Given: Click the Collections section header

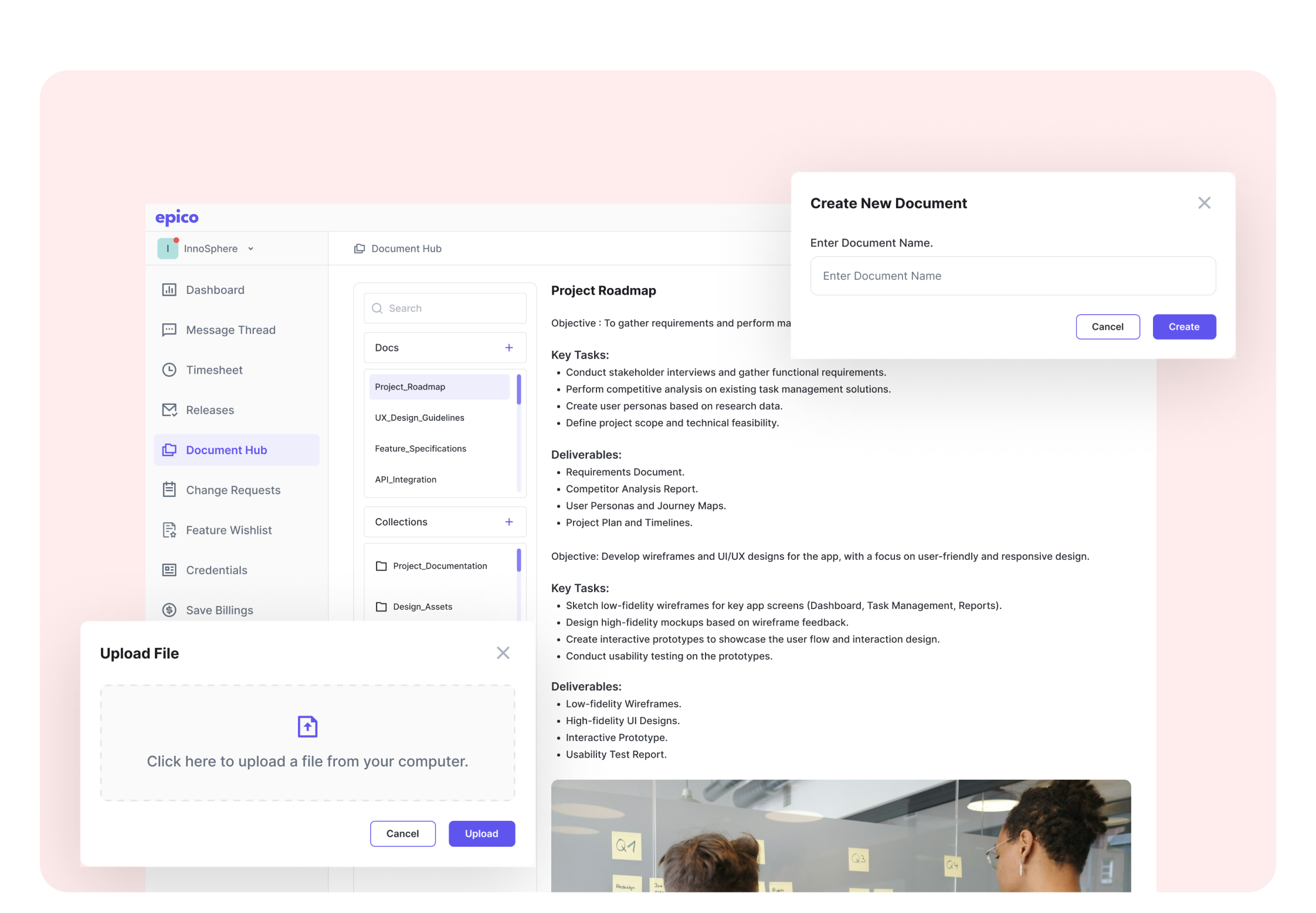Looking at the screenshot, I should [x=445, y=522].
